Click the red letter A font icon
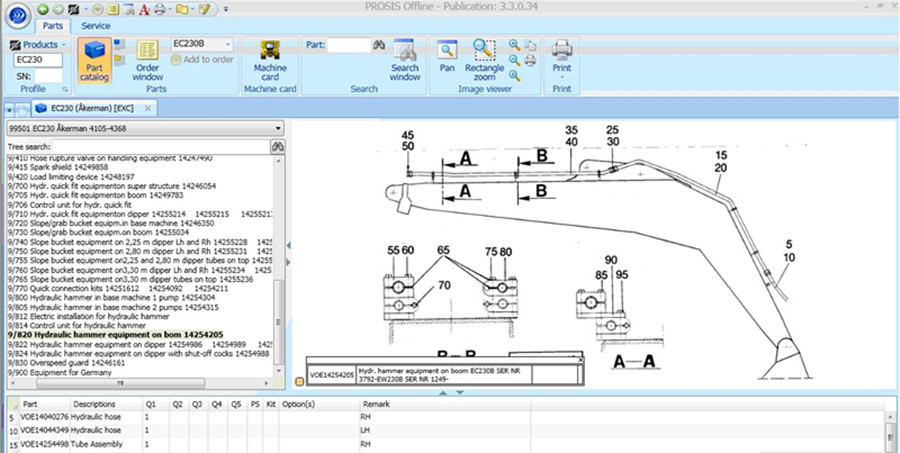Viewport: 900px width, 453px height. point(145,9)
